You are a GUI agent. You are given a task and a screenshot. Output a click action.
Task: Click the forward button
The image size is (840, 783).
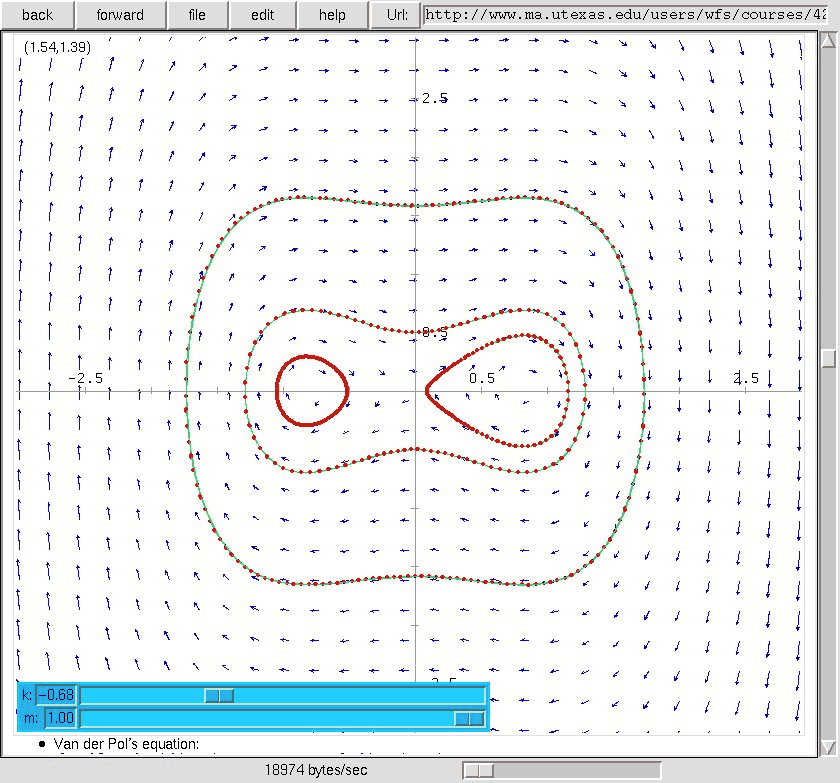click(x=120, y=14)
